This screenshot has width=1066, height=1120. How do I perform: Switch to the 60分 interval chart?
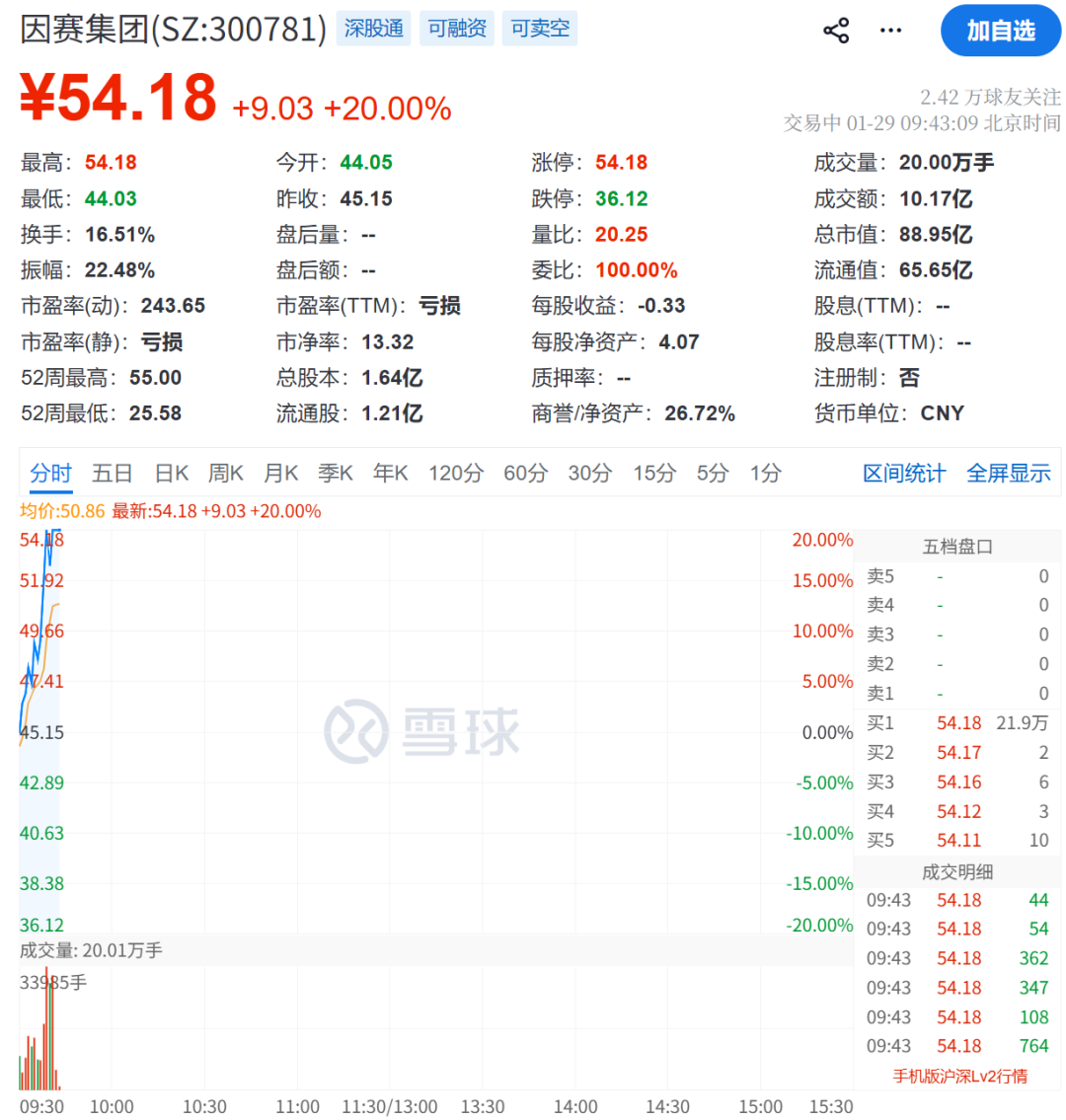pyautogui.click(x=525, y=473)
